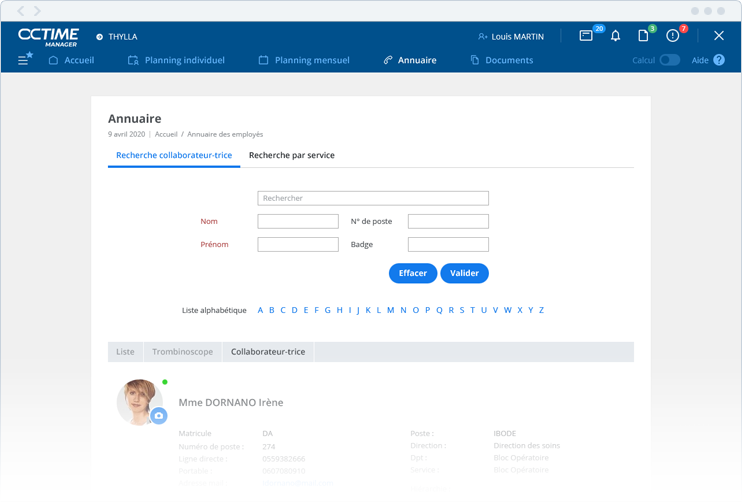Open messages icon with 20 badge
The height and width of the screenshot is (502, 742).
pyautogui.click(x=587, y=36)
